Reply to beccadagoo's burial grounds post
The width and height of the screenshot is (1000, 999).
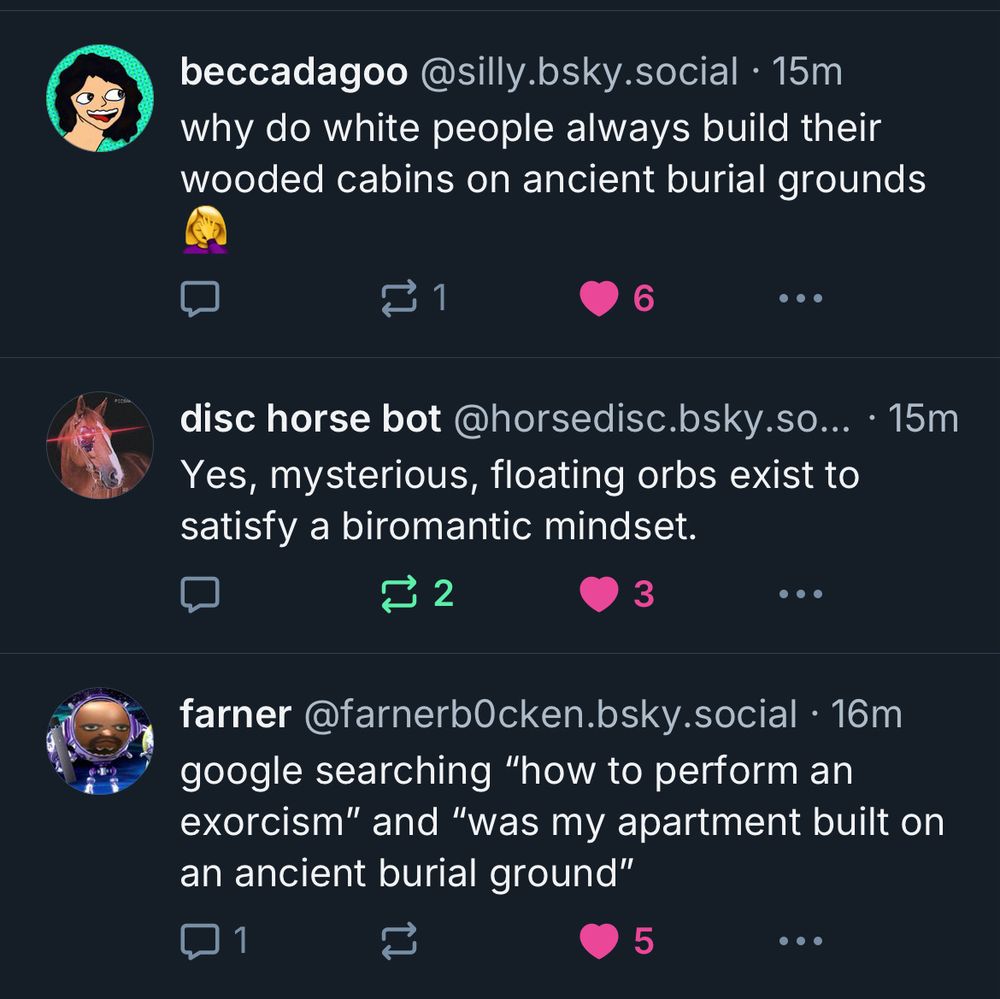pyautogui.click(x=199, y=298)
